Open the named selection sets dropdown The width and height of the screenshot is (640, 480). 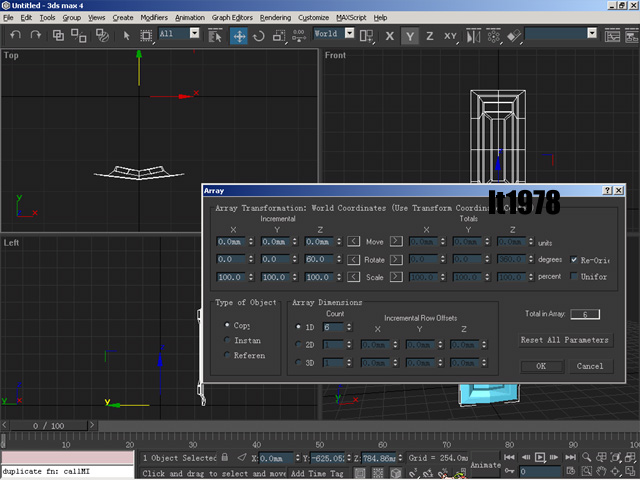click(x=592, y=33)
